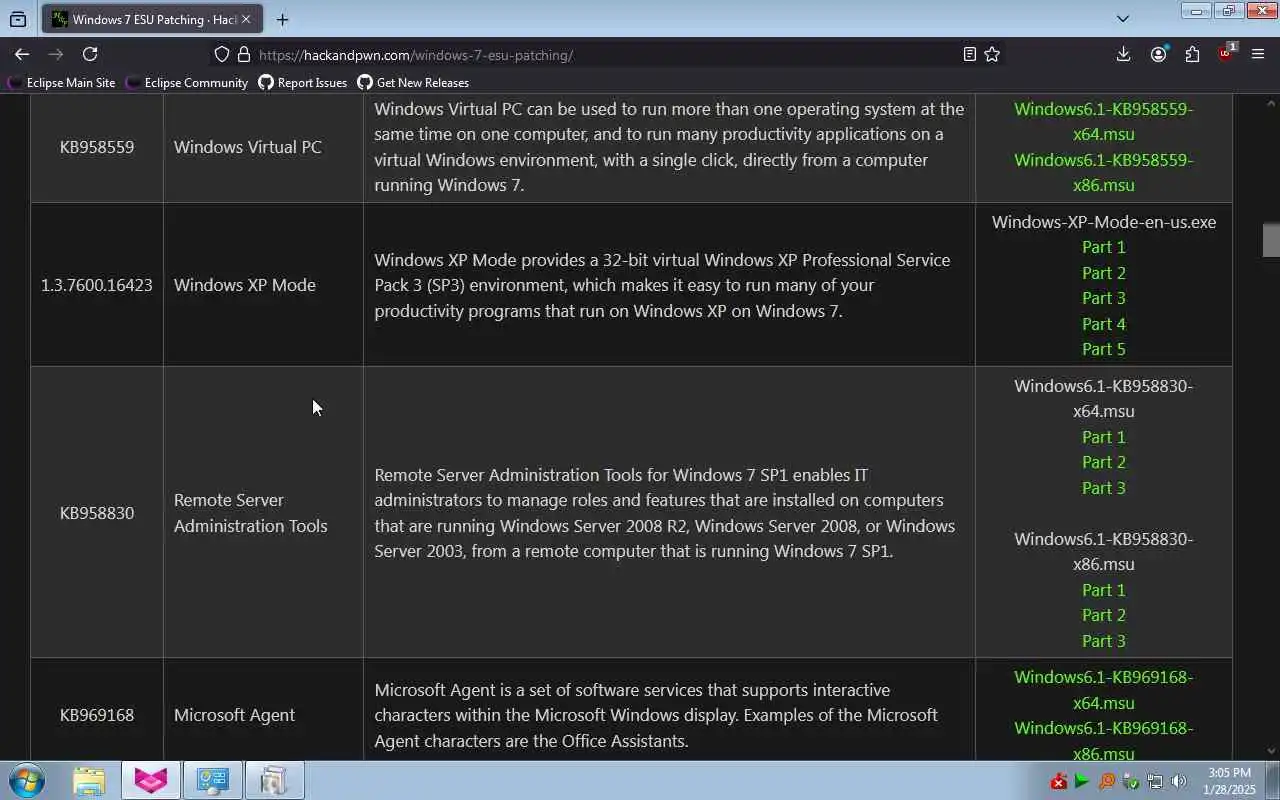This screenshot has width=1280, height=800.
Task: Download Windows XP Mode Part 1
Action: click(x=1103, y=247)
